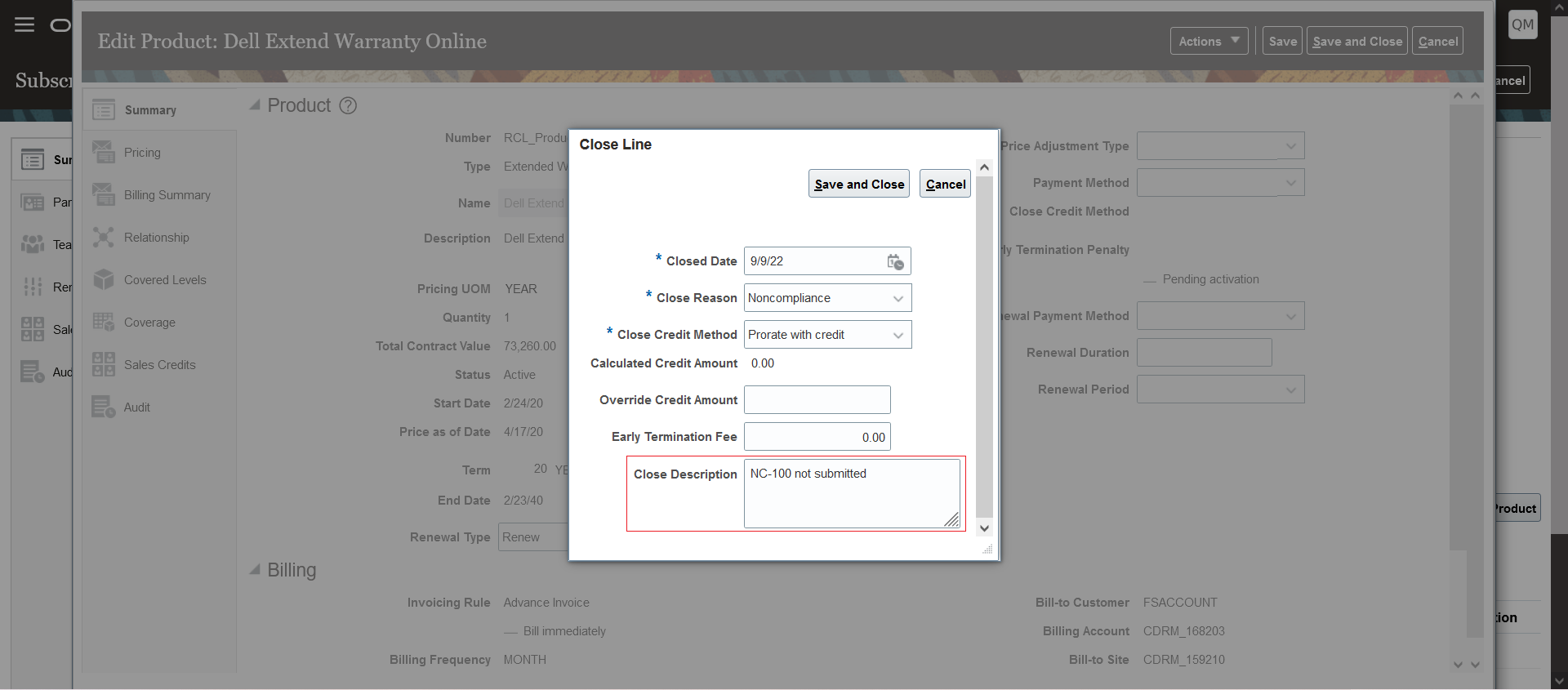The image size is (1568, 690).
Task: Switch to the Coverage tab
Action: tap(149, 323)
